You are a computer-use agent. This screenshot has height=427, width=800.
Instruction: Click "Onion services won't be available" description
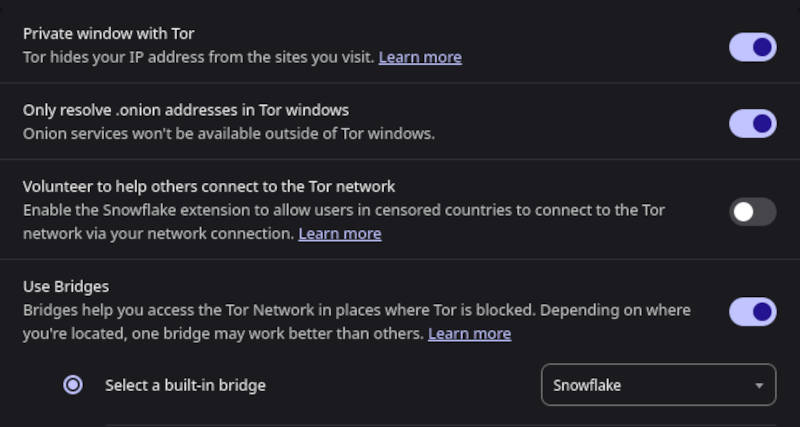[228, 133]
